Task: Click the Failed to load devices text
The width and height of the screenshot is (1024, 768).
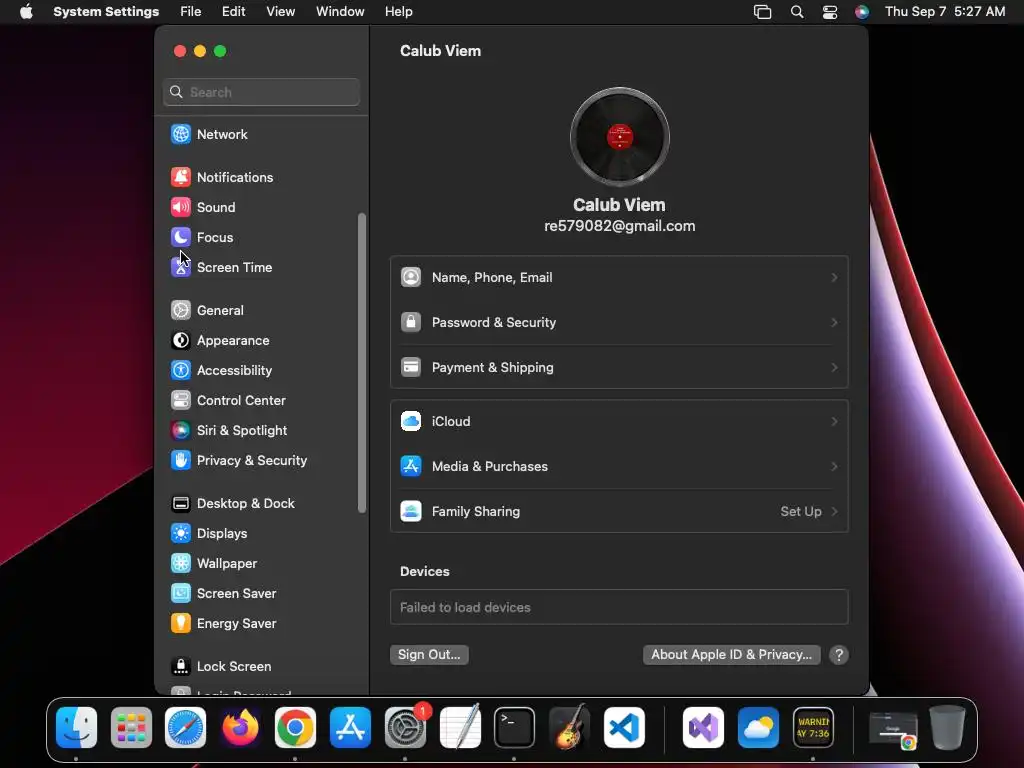Action: tap(465, 607)
